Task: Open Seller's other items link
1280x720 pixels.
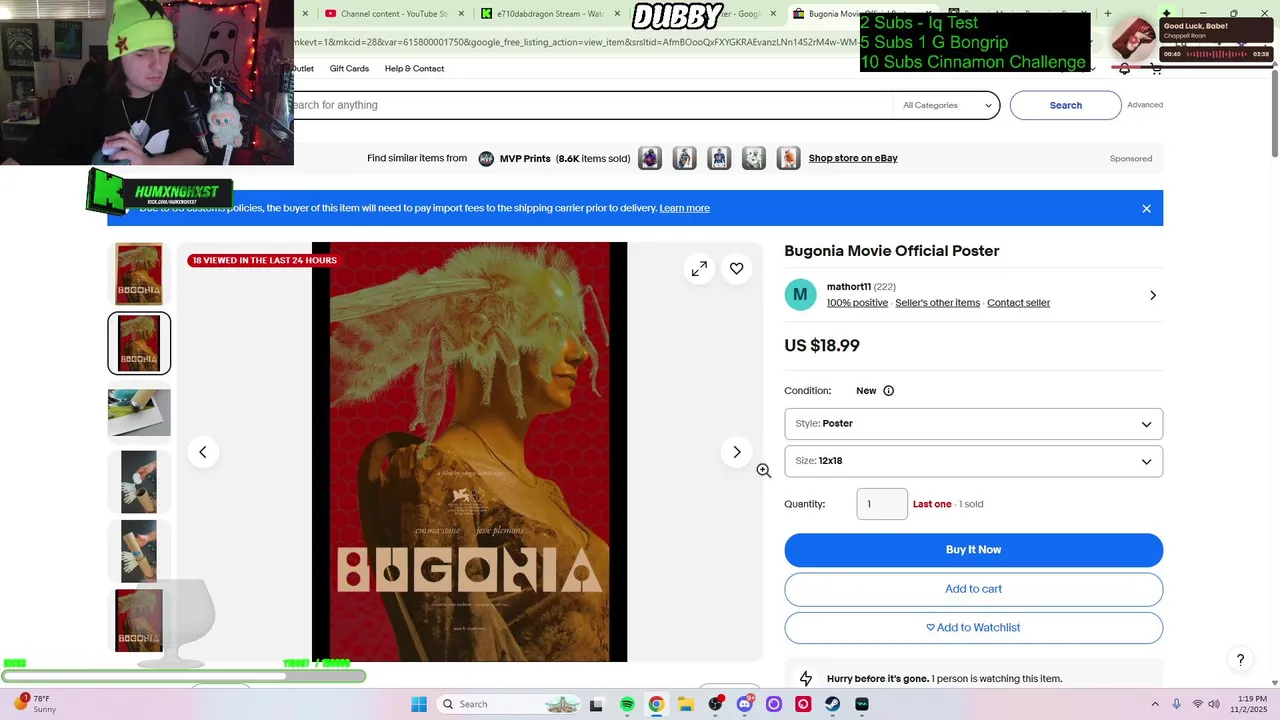Action: point(937,303)
